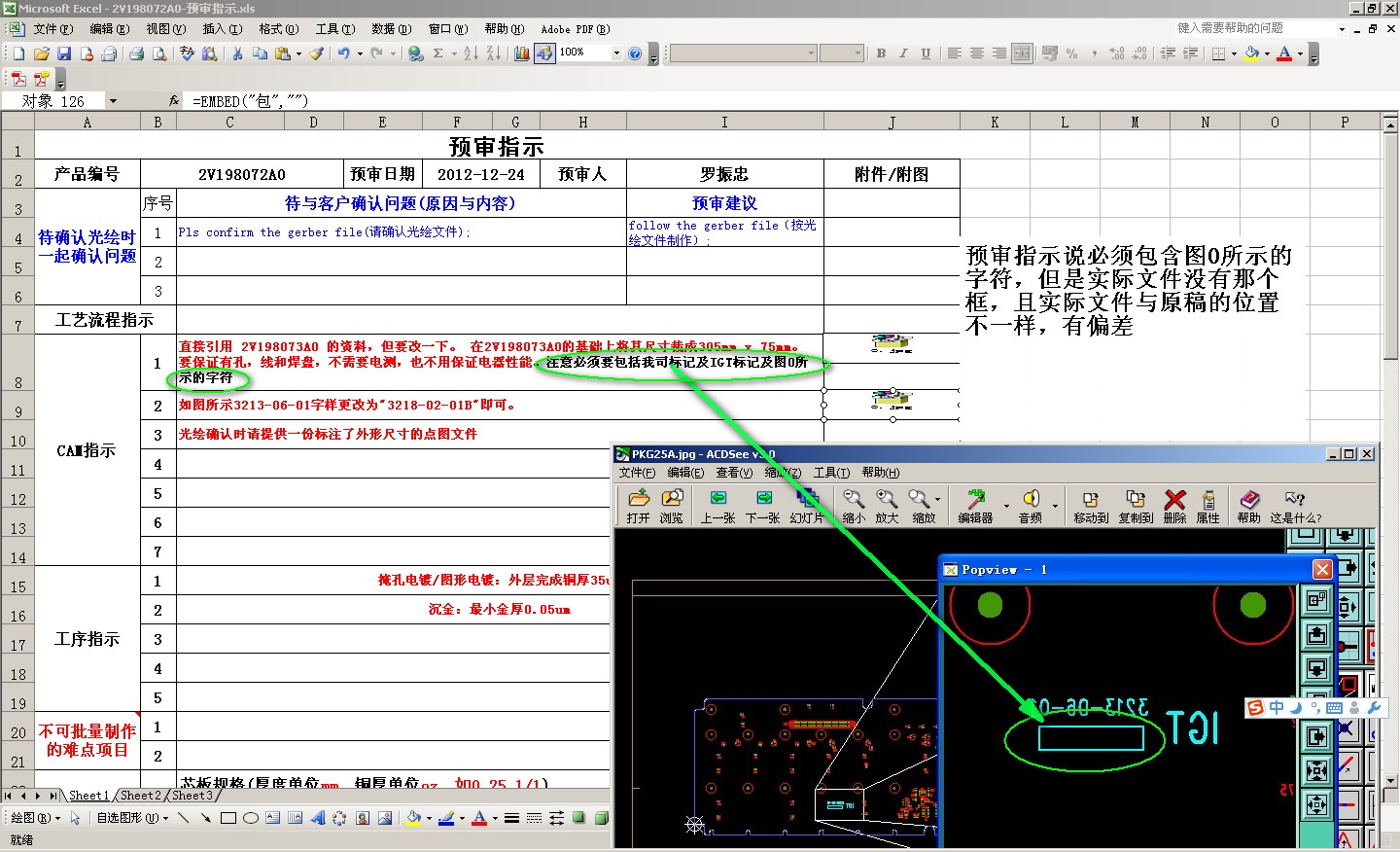Viewport: 1400px width, 852px height.
Task: Open the 数据 menu in Excel
Action: coord(391,29)
